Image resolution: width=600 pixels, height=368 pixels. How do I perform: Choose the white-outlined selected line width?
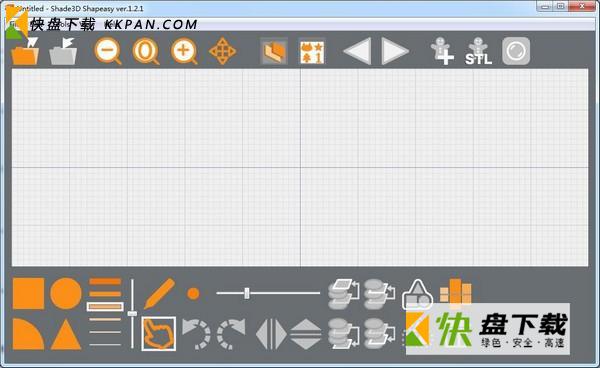105,306
